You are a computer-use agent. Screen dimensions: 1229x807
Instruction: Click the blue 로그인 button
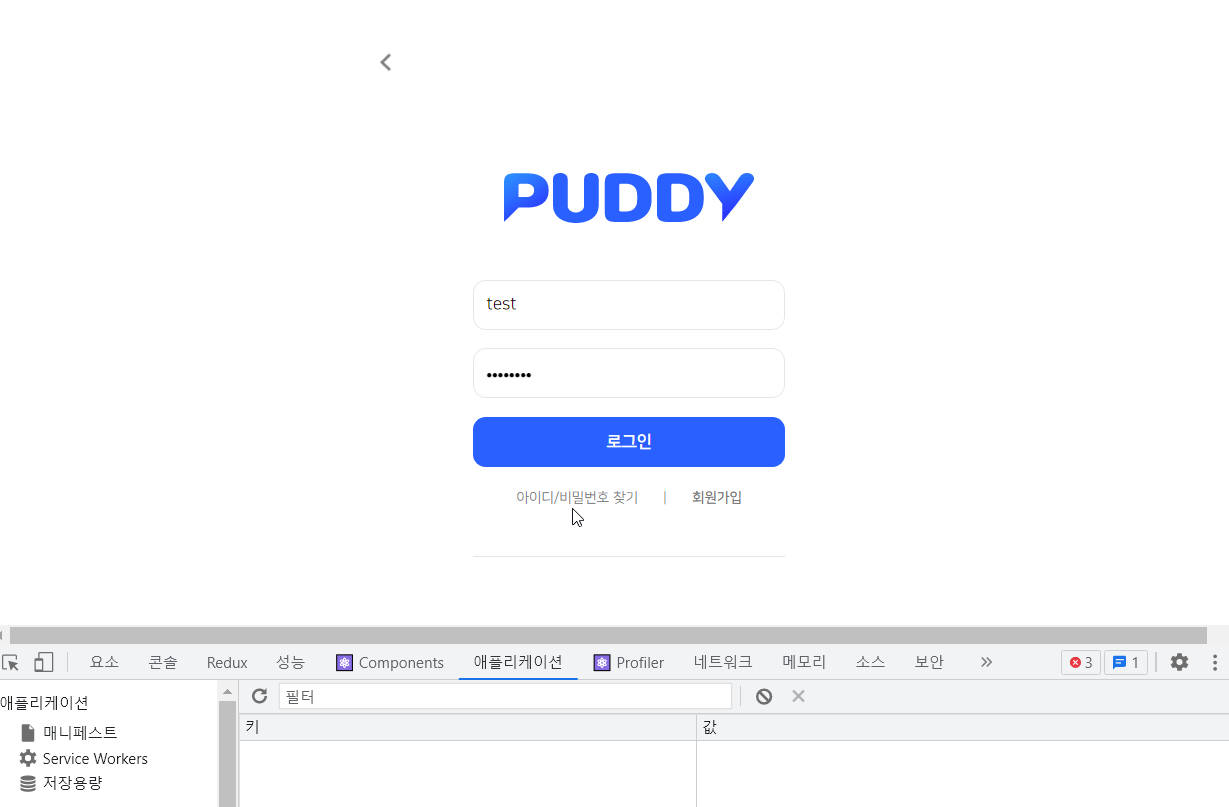coord(629,442)
